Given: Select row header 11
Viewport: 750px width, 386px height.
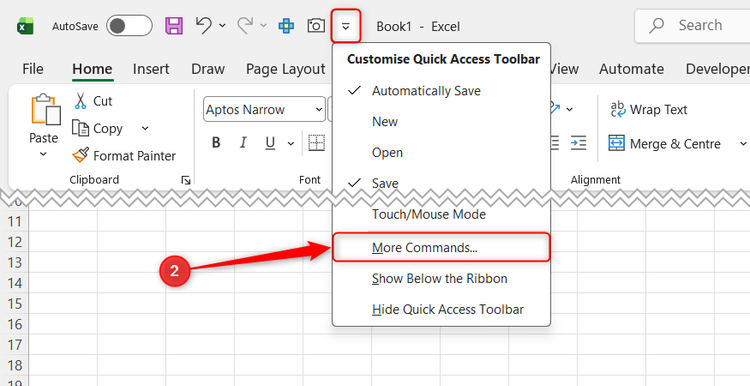Looking at the screenshot, I should tap(15, 221).
